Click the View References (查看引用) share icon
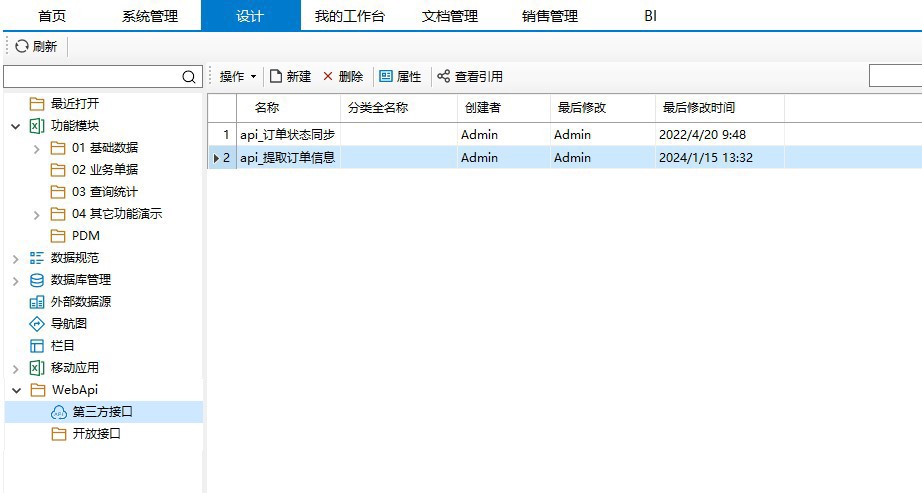Screen dimensions: 922x493 click(444, 77)
